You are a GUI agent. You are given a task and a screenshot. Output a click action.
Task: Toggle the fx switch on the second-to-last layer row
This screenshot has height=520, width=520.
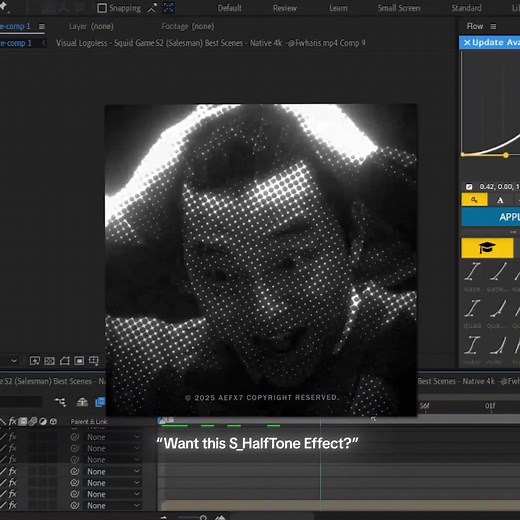(x=12, y=494)
